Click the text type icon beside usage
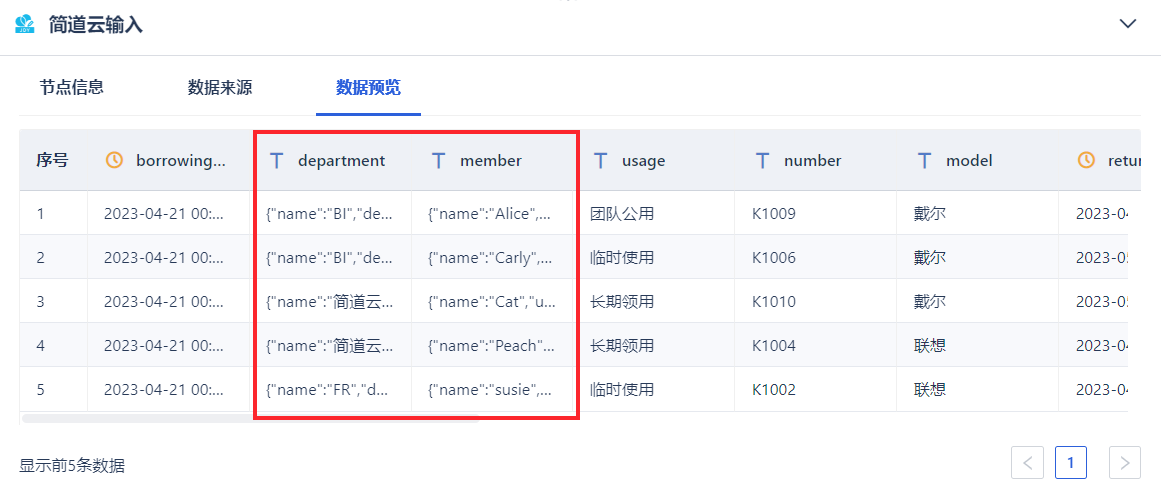 click(601, 160)
